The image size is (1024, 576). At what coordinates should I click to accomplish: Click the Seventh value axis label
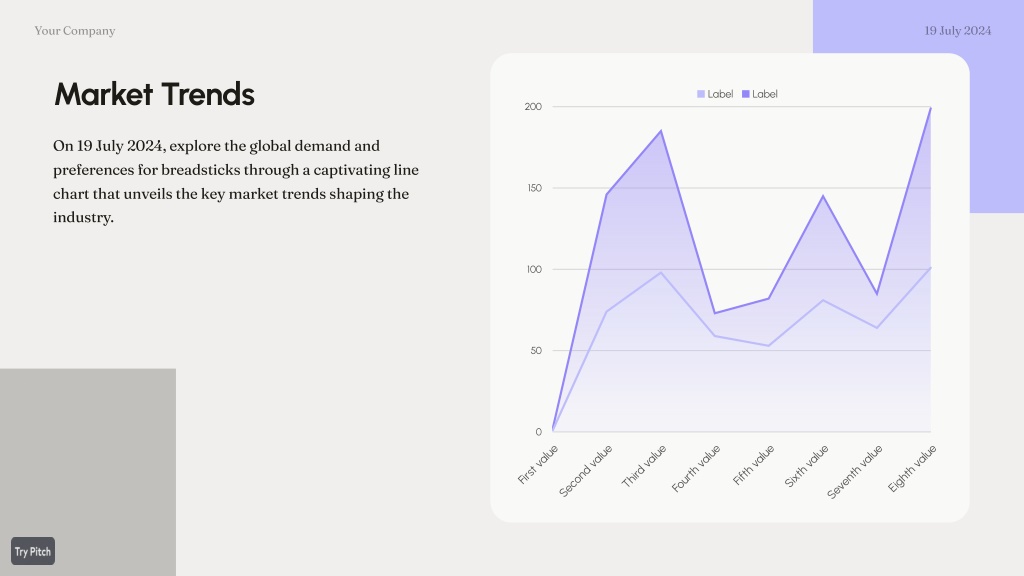855,472
